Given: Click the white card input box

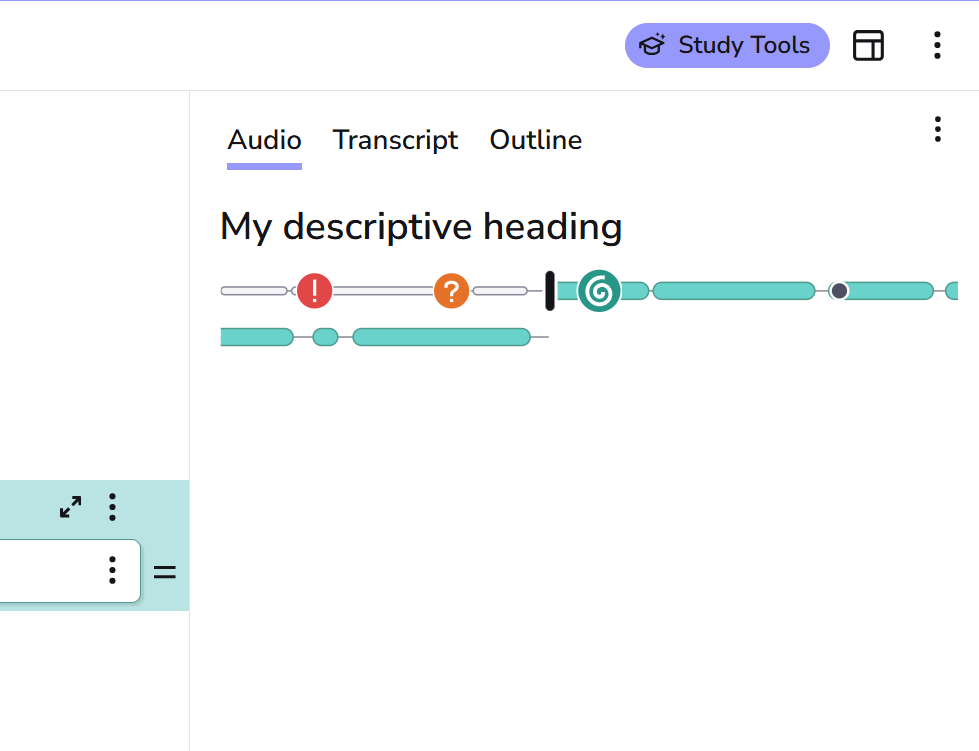Looking at the screenshot, I should [x=70, y=571].
